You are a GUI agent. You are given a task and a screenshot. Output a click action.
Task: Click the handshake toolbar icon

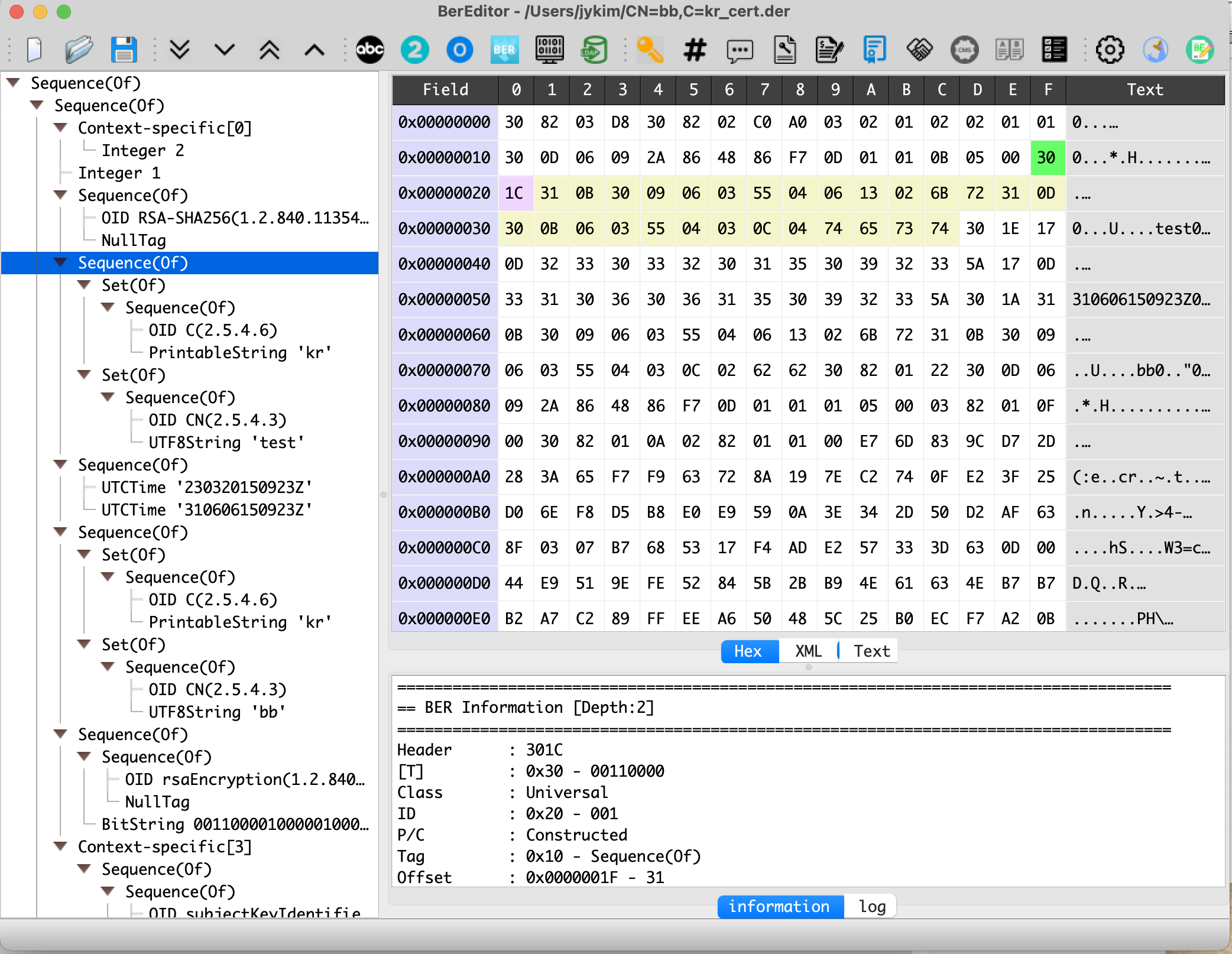(x=919, y=50)
